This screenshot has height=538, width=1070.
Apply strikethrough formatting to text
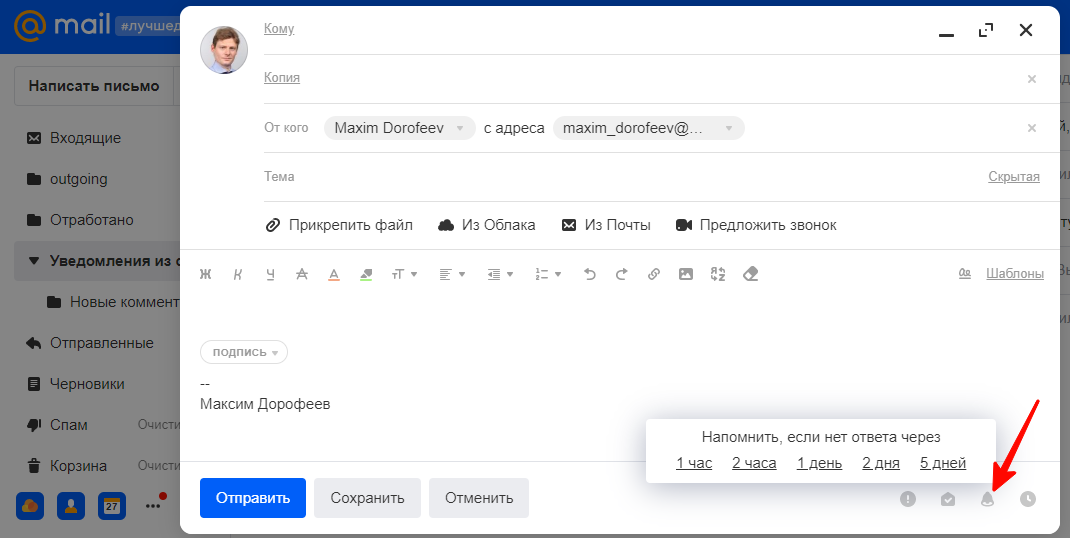(x=302, y=274)
